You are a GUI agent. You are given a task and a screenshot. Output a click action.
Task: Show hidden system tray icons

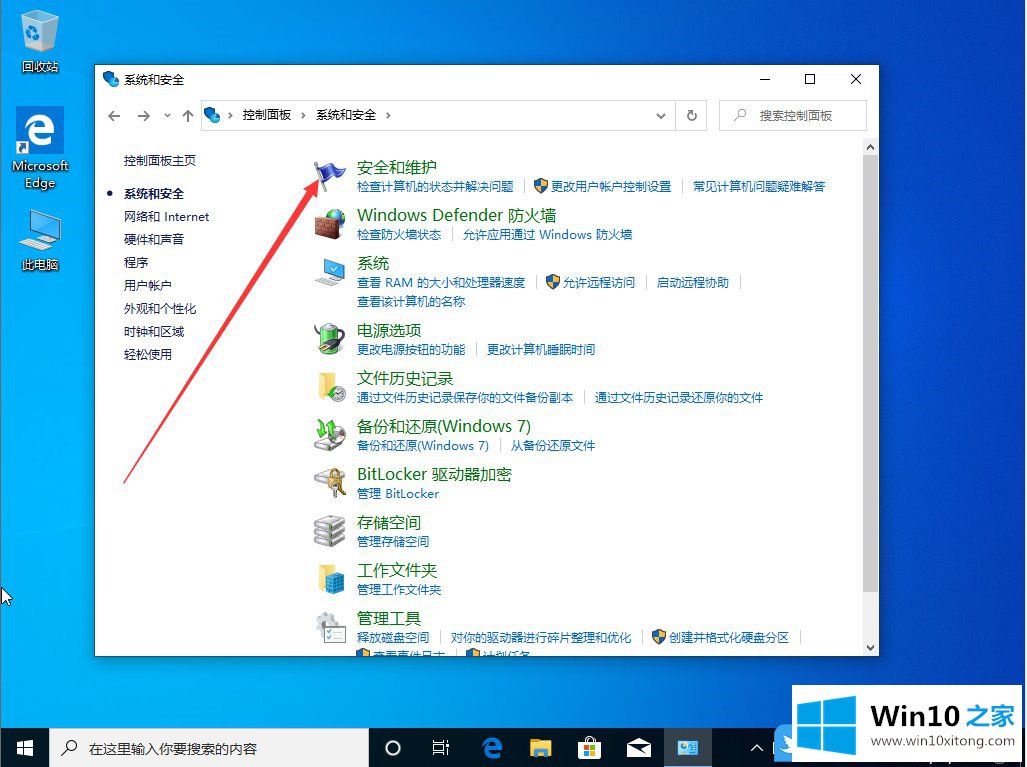click(756, 747)
